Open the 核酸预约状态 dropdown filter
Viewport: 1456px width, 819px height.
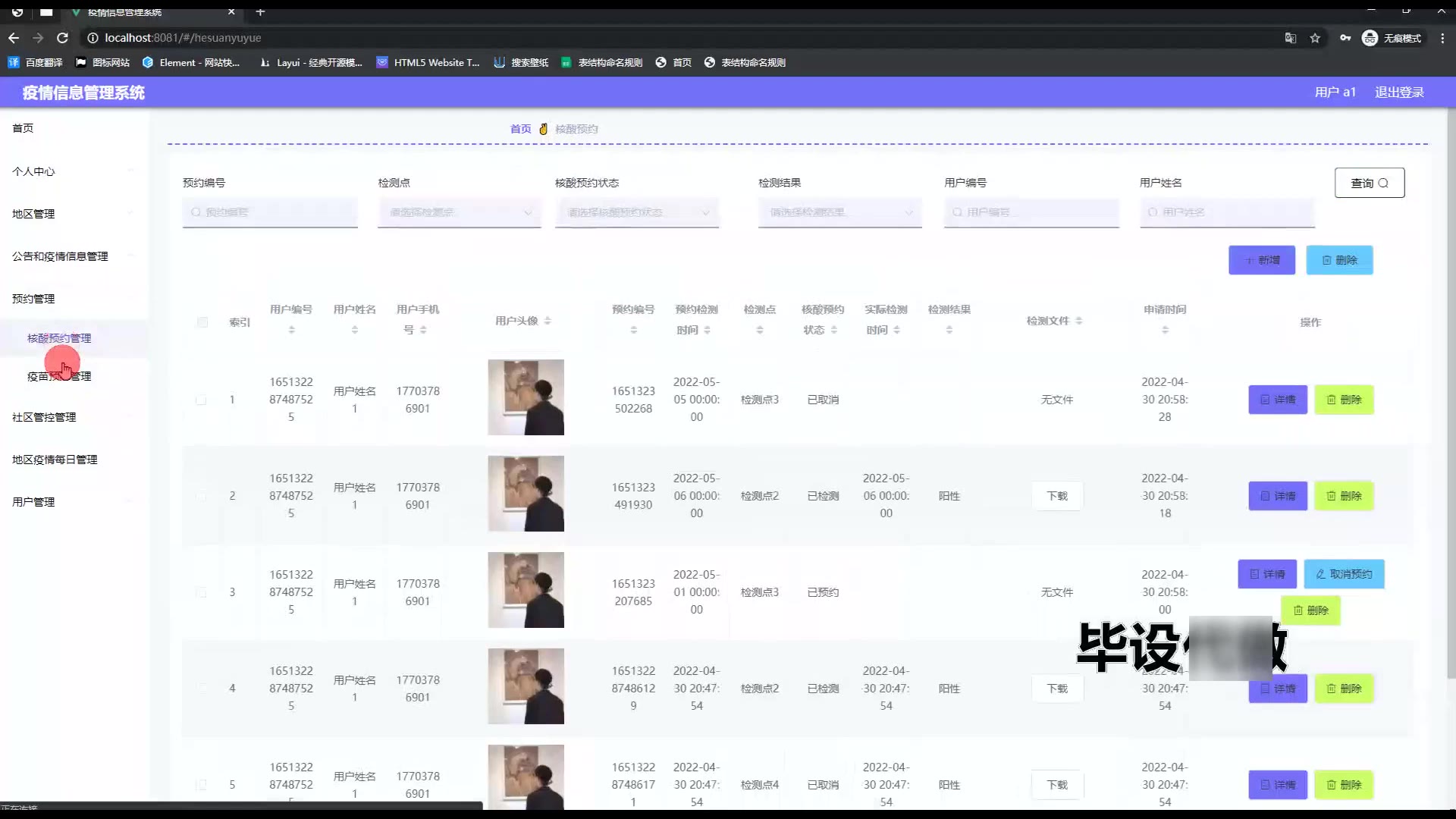[637, 212]
